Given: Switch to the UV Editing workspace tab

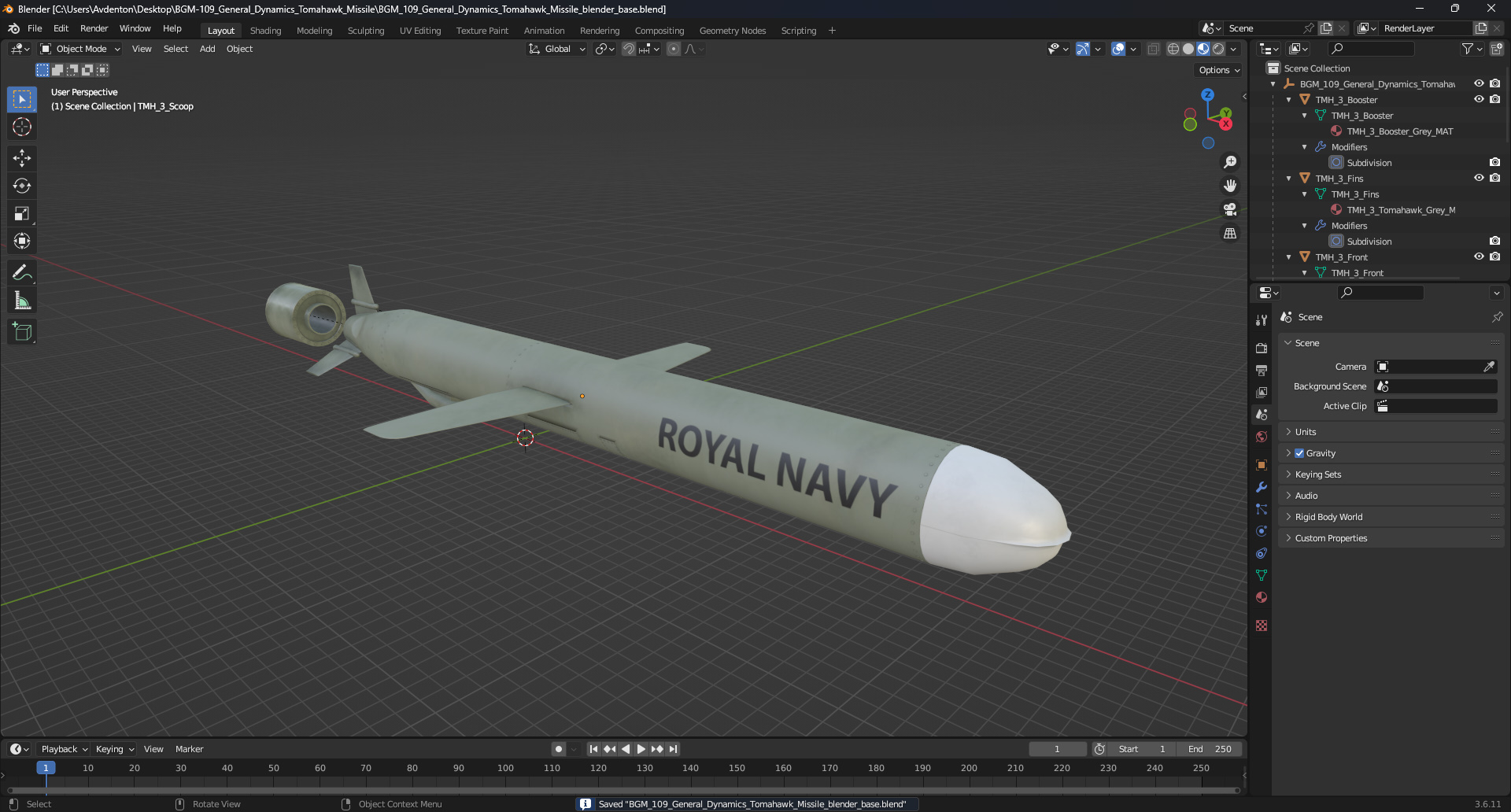Looking at the screenshot, I should click(420, 31).
